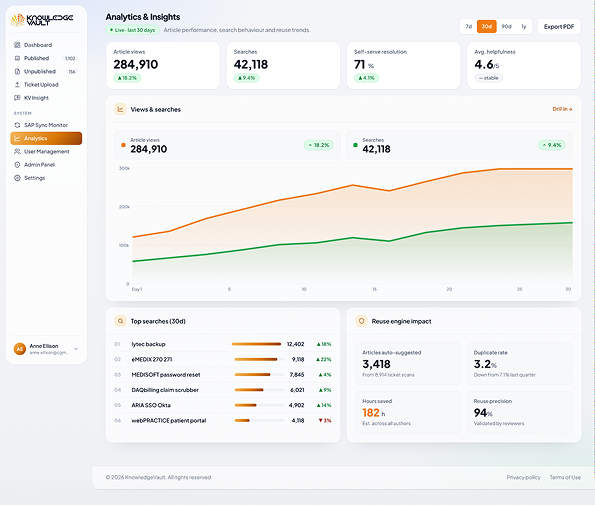
Task: Click the Admin Panel shield icon
Action: 17,165
